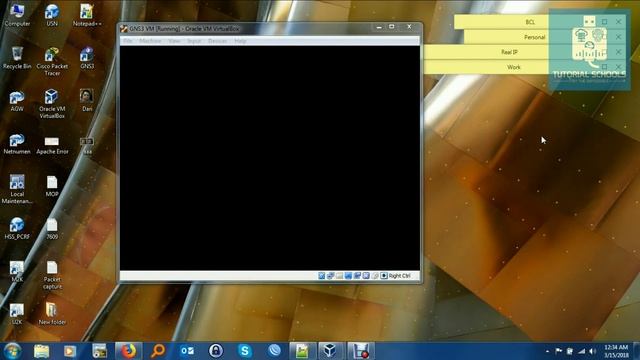
Task: Select the Oracle VM VirtualBox desktop icon
Action: click(52, 104)
